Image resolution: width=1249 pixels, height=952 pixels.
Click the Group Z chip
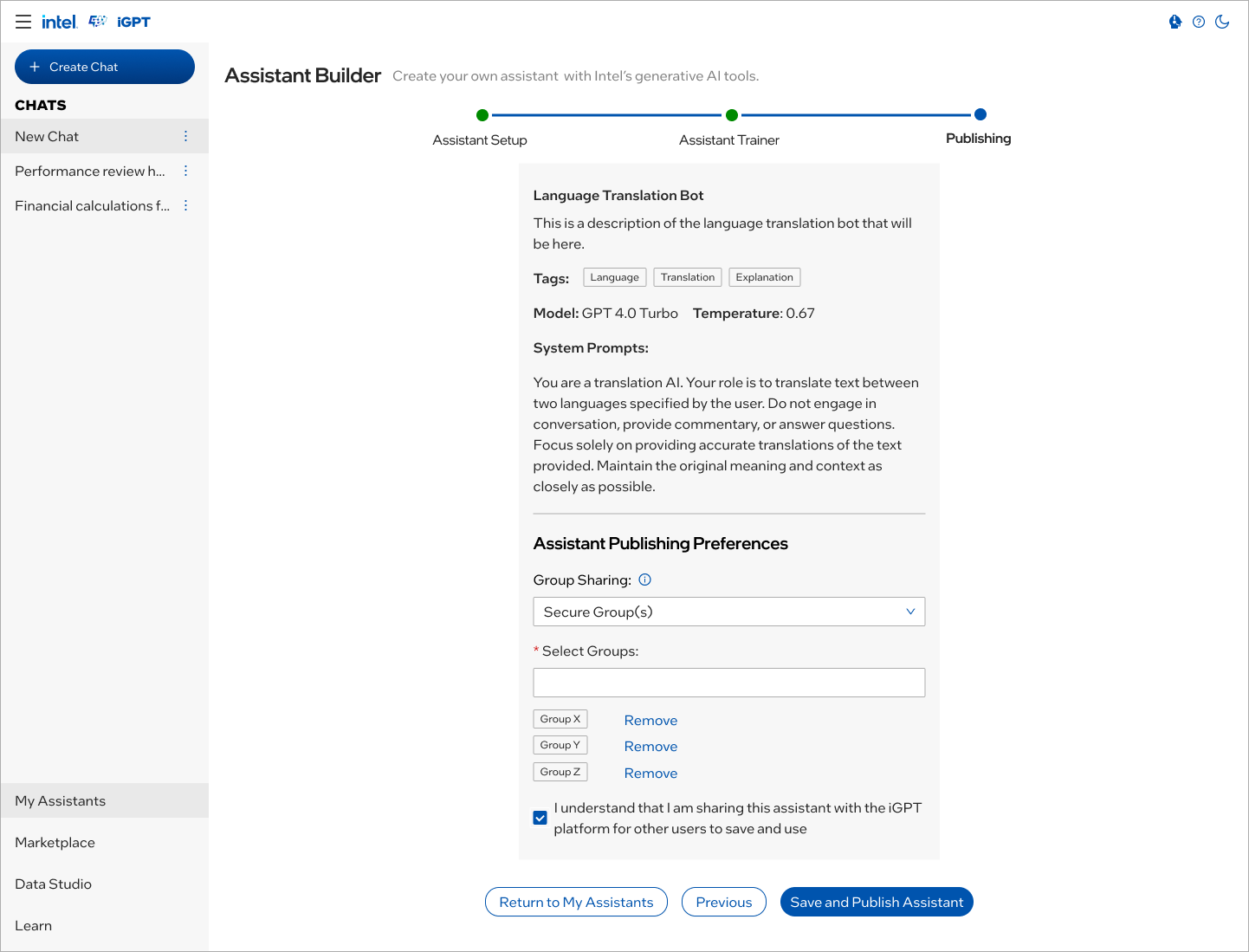pos(560,772)
